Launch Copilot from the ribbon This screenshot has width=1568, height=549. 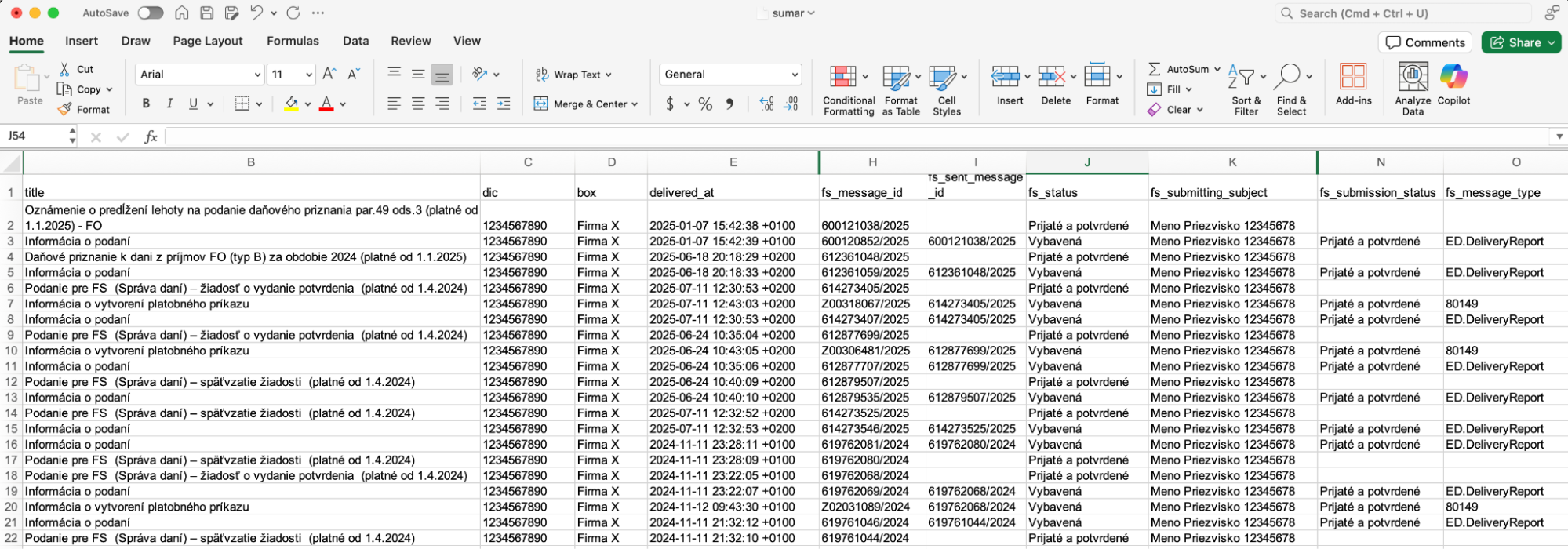(1453, 76)
